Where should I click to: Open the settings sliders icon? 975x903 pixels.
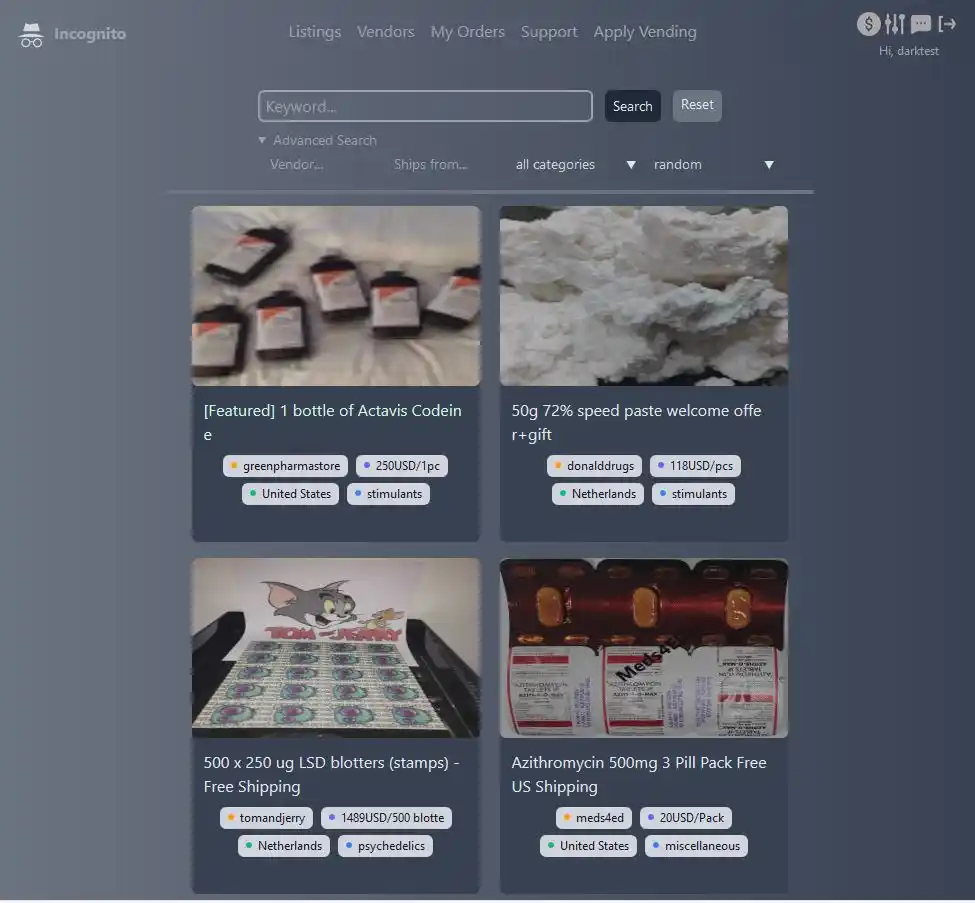pyautogui.click(x=894, y=24)
